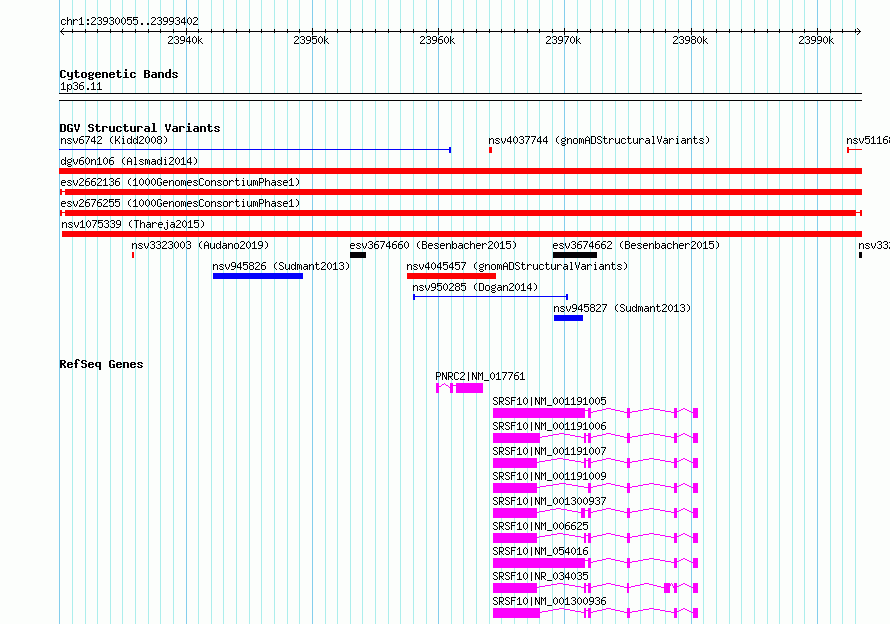
Task: Open SRSF10|NM_001191009 transcript label
Action: 549,476
